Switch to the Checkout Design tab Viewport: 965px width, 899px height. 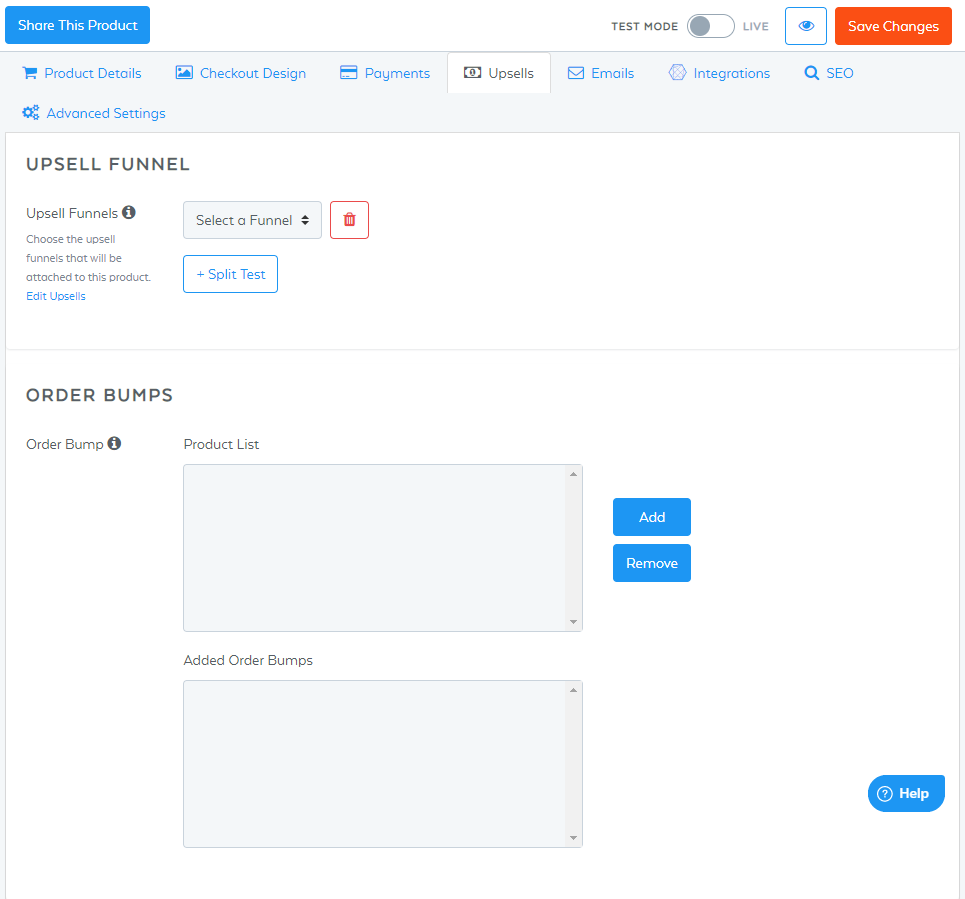pos(241,73)
